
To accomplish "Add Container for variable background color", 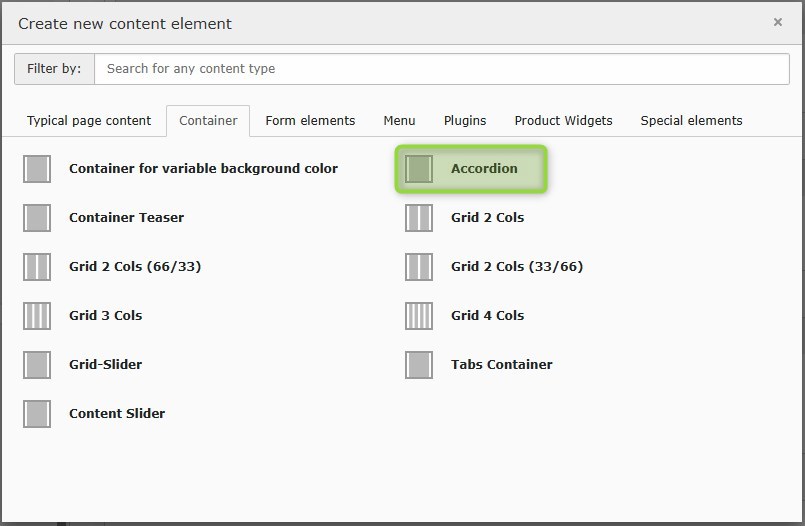I will pyautogui.click(x=203, y=169).
